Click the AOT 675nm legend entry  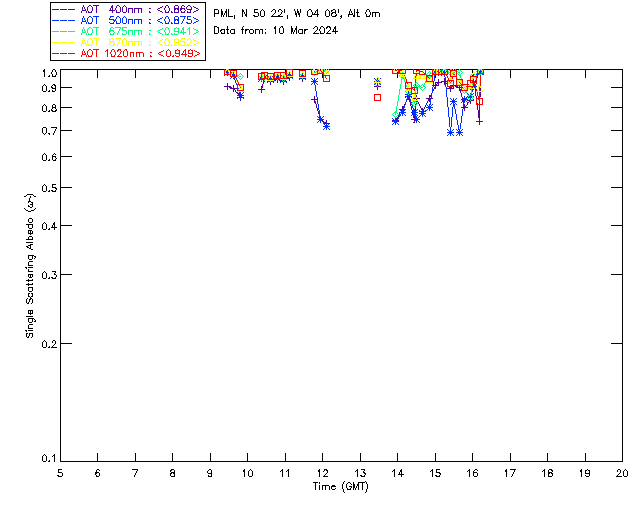(127, 31)
